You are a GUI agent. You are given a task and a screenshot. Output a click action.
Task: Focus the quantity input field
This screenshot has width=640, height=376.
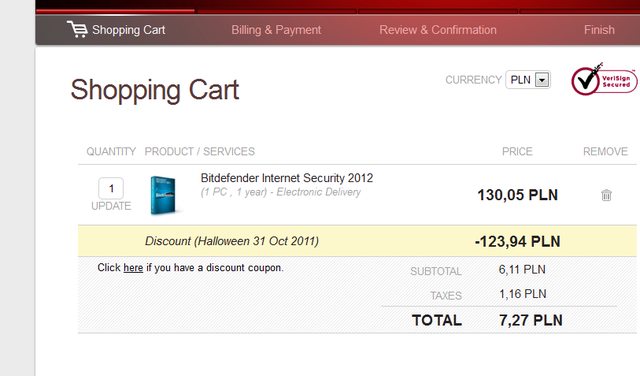click(111, 189)
